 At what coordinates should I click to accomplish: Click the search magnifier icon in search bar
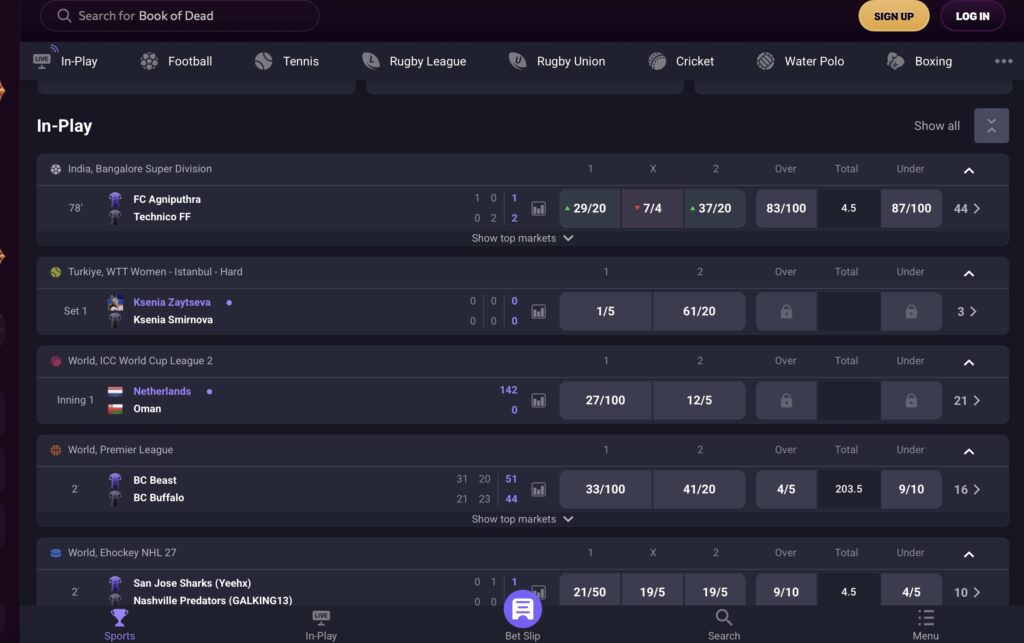pos(64,16)
